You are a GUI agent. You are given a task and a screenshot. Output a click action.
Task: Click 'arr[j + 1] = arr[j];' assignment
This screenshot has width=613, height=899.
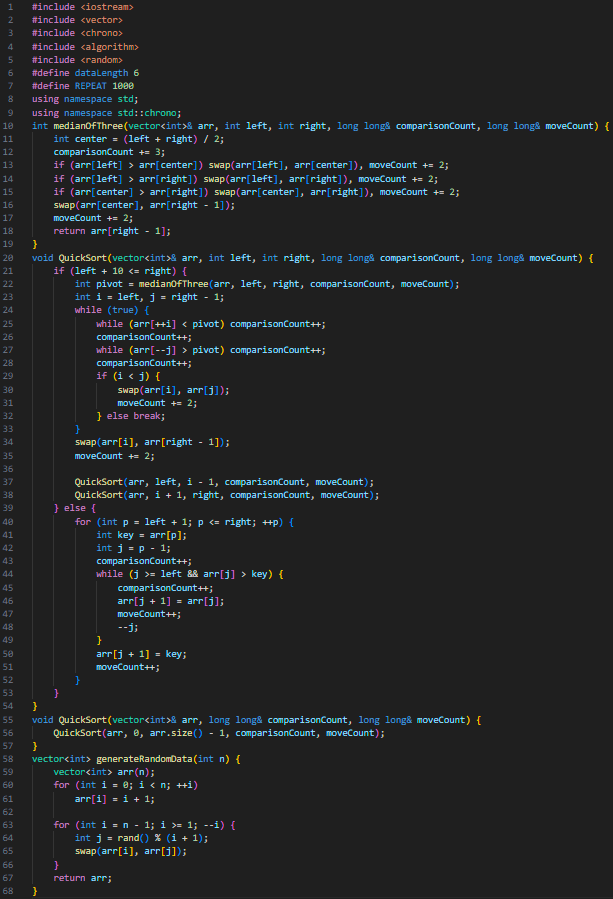coord(171,601)
